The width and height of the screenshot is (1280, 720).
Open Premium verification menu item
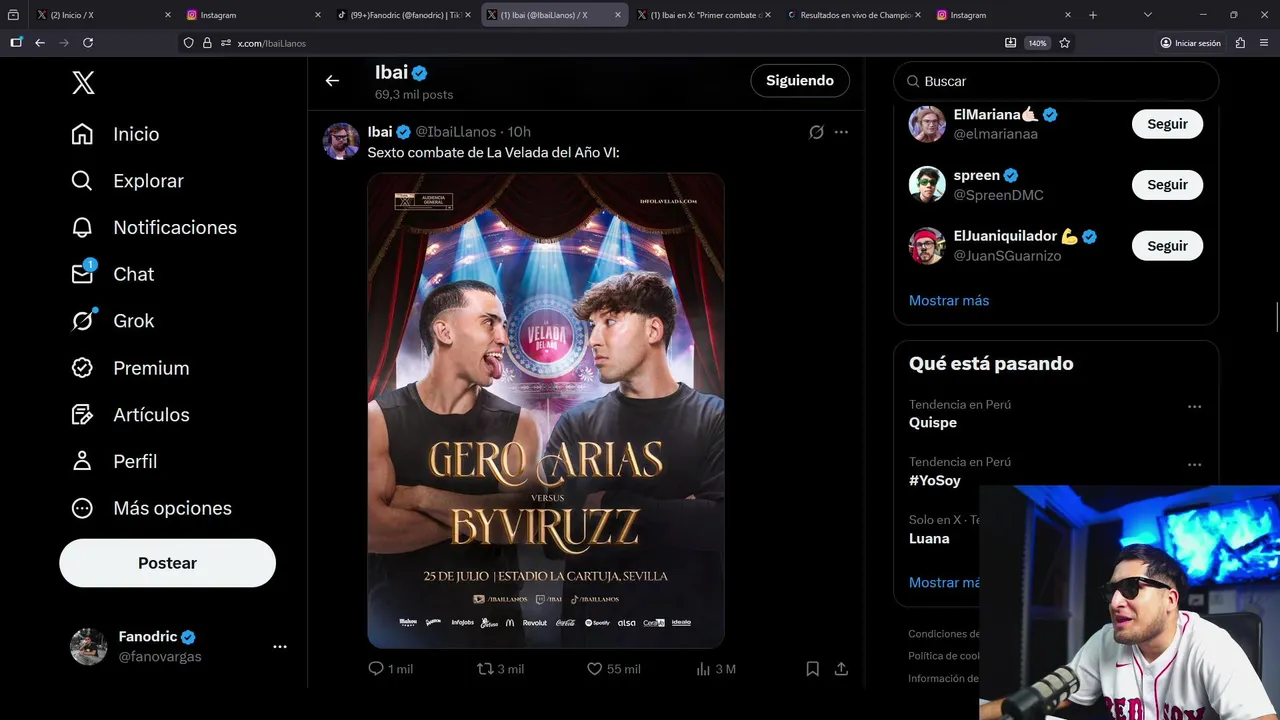point(131,368)
